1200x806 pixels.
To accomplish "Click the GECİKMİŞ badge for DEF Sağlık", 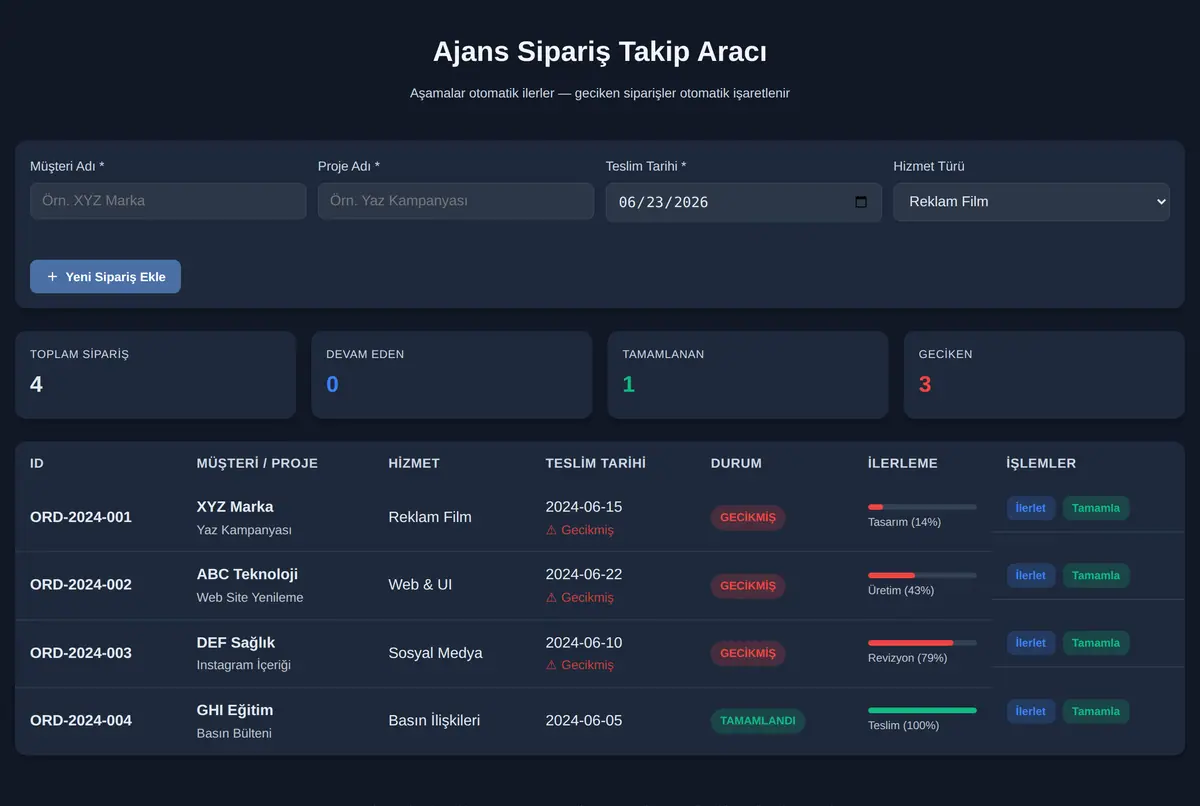I will pos(748,653).
